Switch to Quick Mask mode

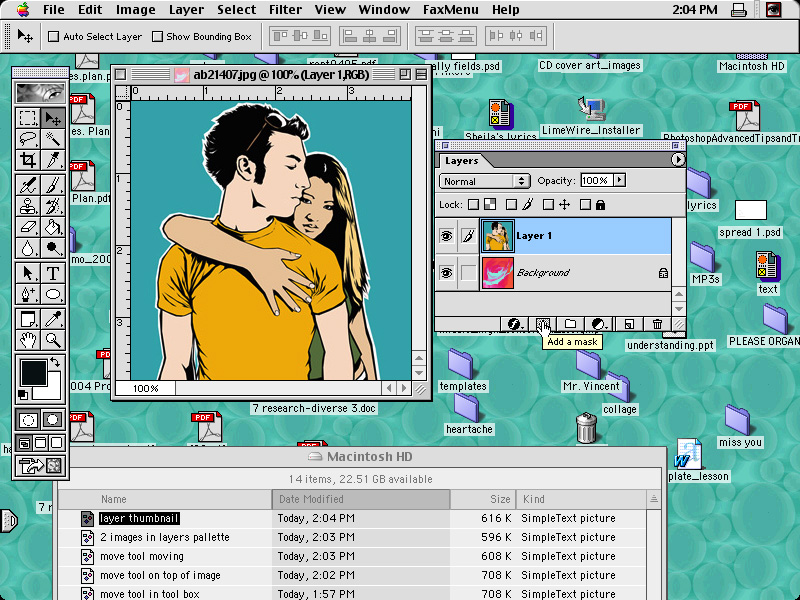(53, 420)
